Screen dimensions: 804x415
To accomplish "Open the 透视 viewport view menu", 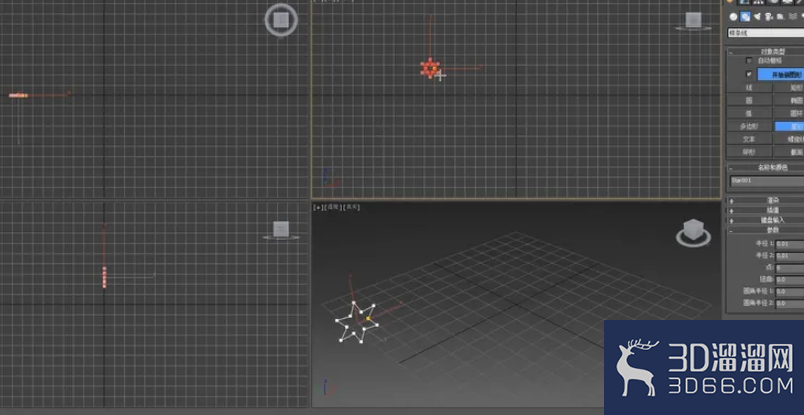I will (x=333, y=207).
